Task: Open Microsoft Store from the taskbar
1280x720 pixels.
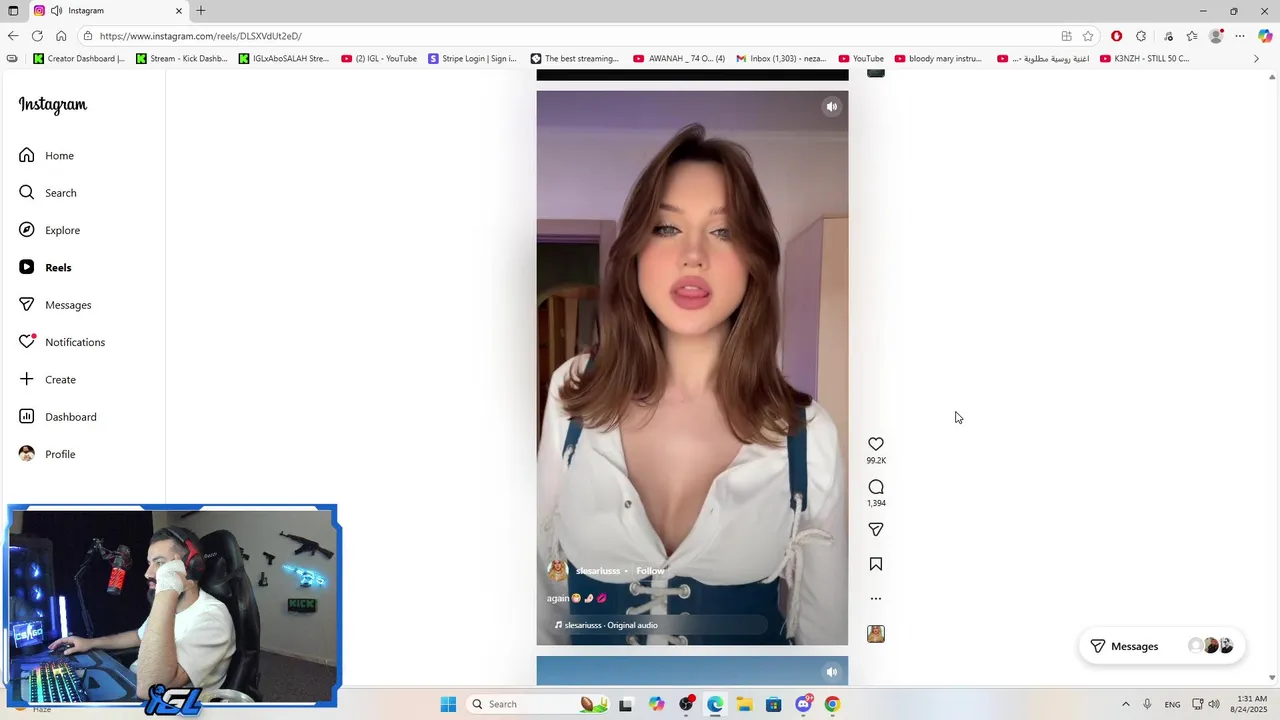Action: click(774, 704)
